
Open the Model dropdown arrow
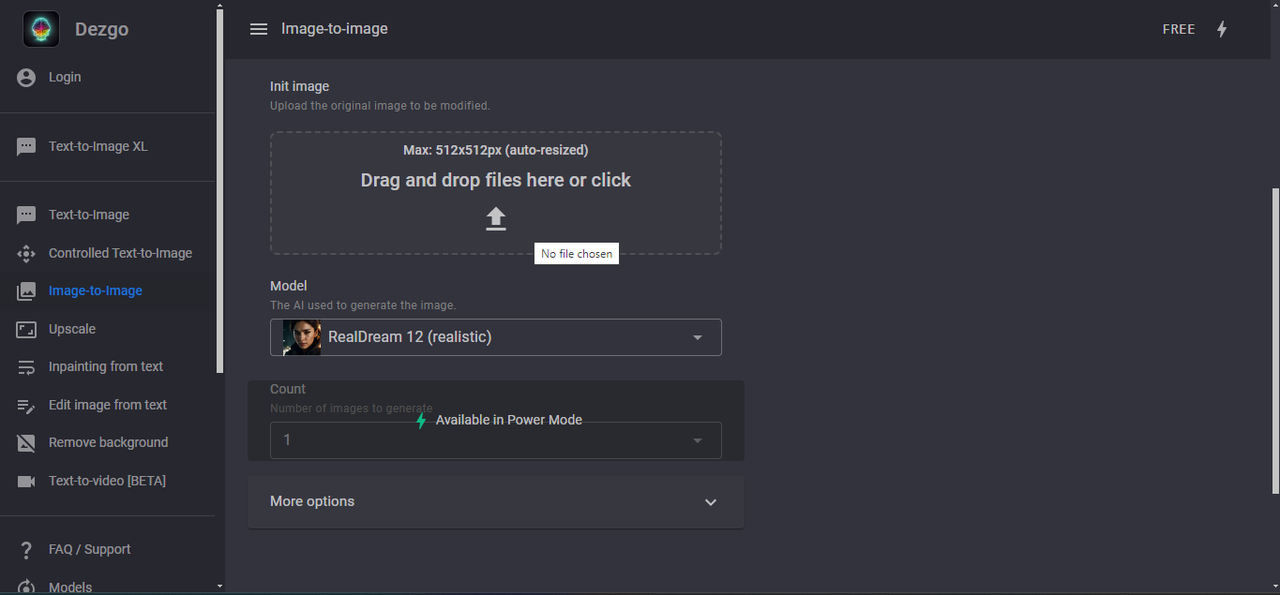click(x=698, y=338)
